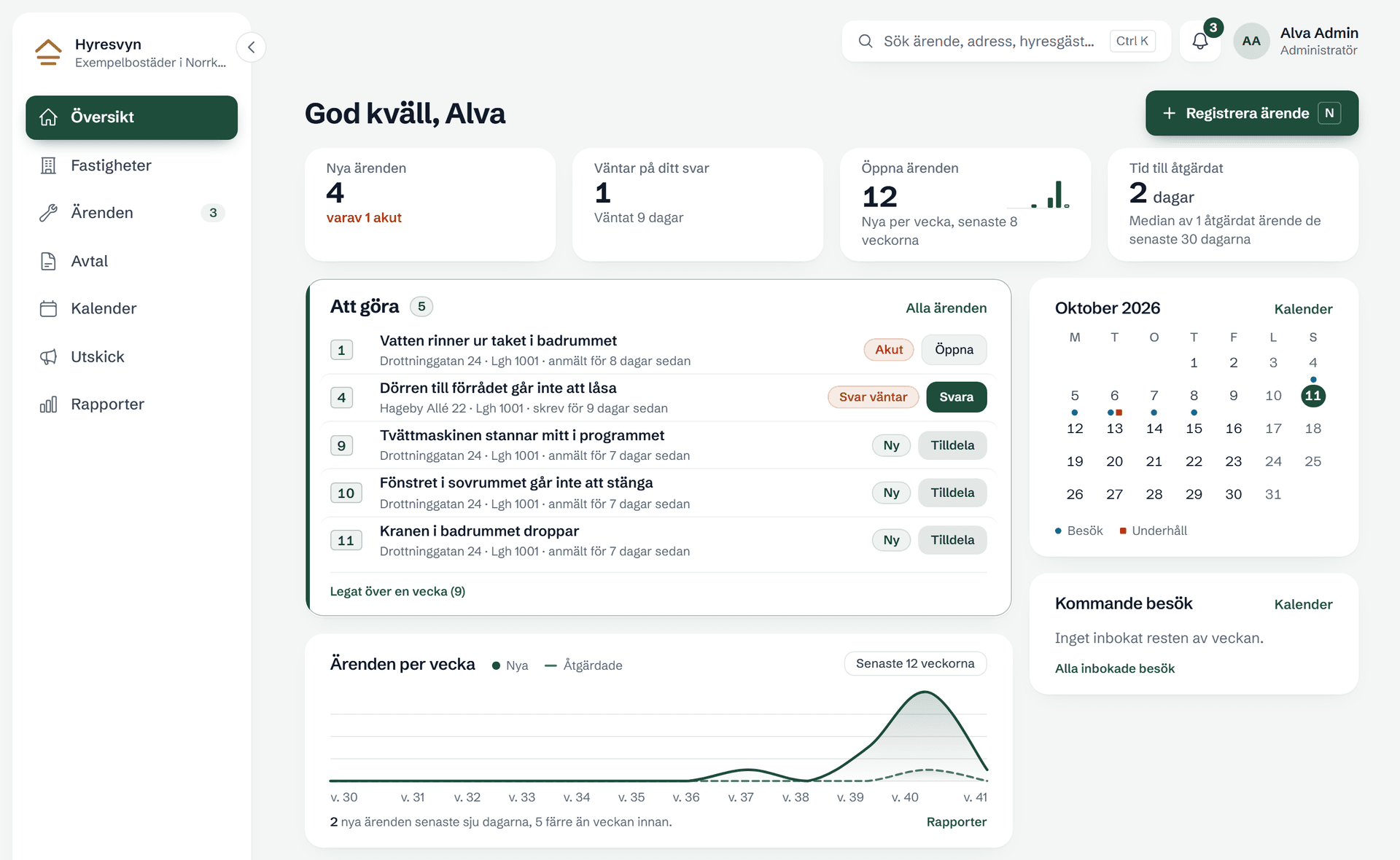This screenshot has height=860, width=1400.
Task: Open Kalender link in Kommande besök
Action: [x=1303, y=604]
